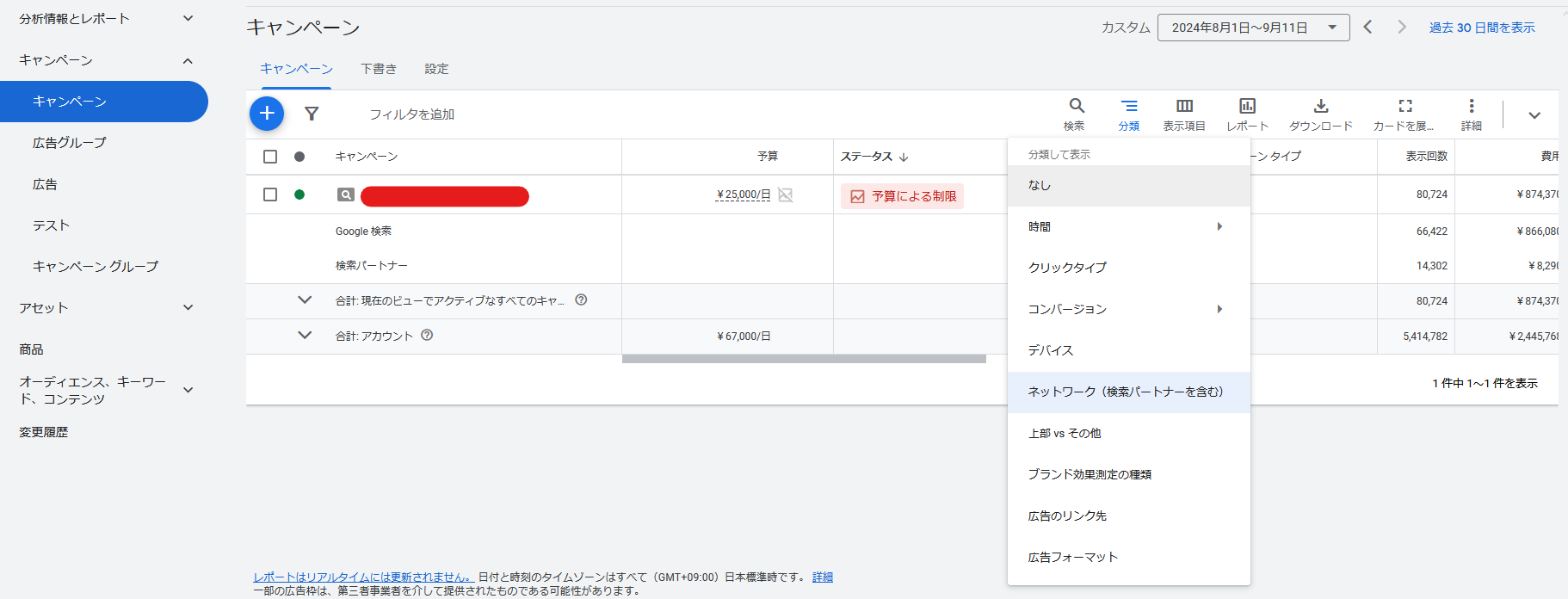Click help icon beside 合計: 現在のビュー
Viewport: 1568px width, 599px height.
pyautogui.click(x=581, y=300)
